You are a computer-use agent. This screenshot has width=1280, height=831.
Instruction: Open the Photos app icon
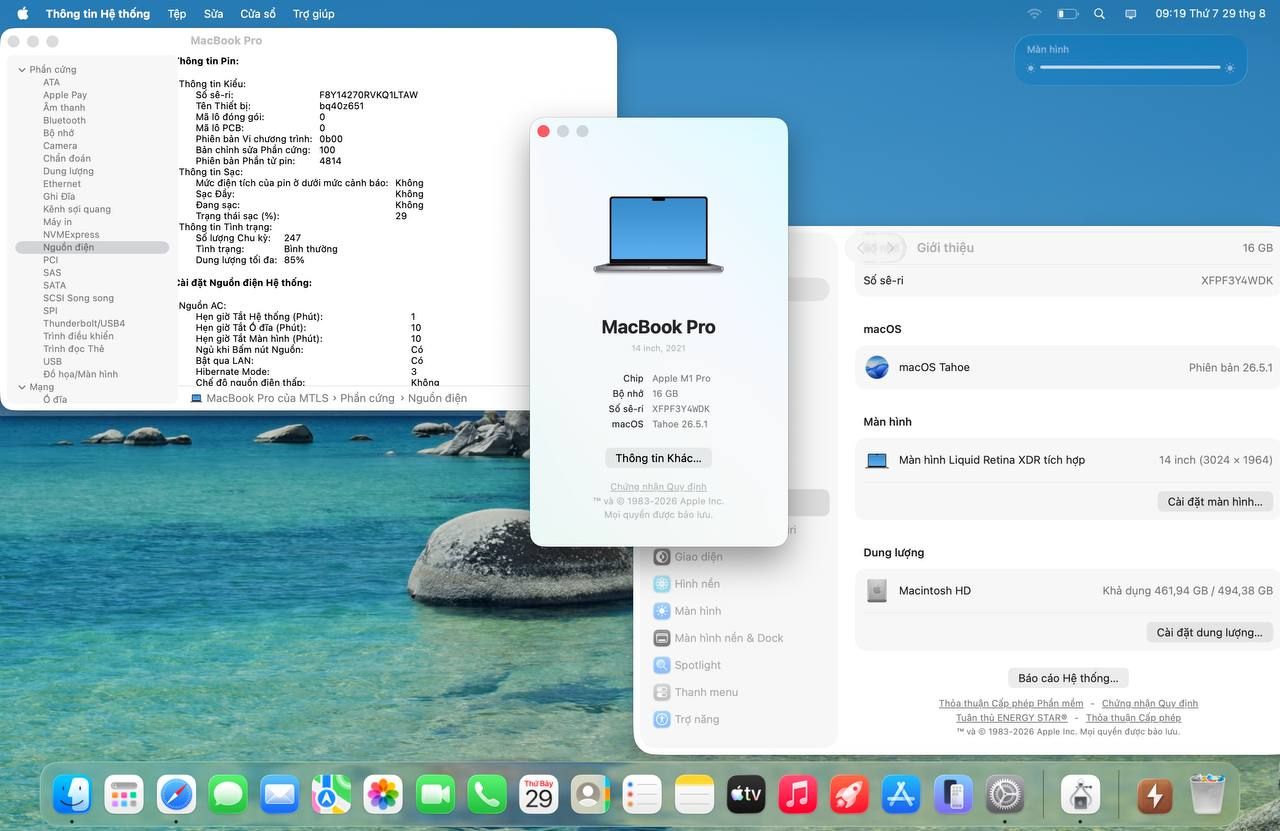pyautogui.click(x=383, y=795)
